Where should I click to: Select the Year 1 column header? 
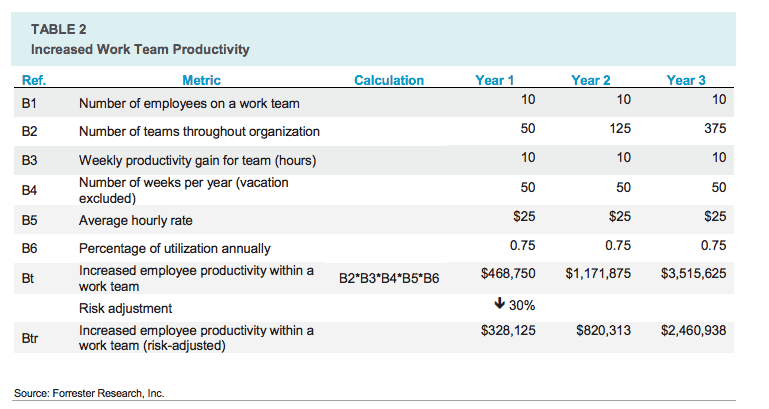496,80
